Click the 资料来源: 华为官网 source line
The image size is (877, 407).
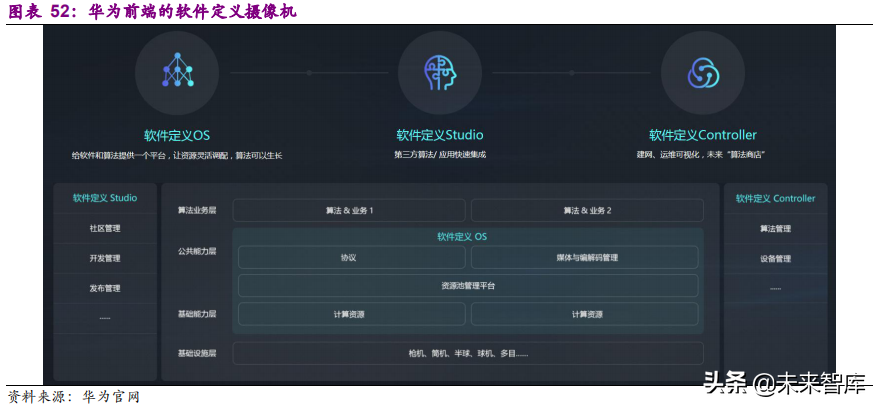tap(73, 397)
